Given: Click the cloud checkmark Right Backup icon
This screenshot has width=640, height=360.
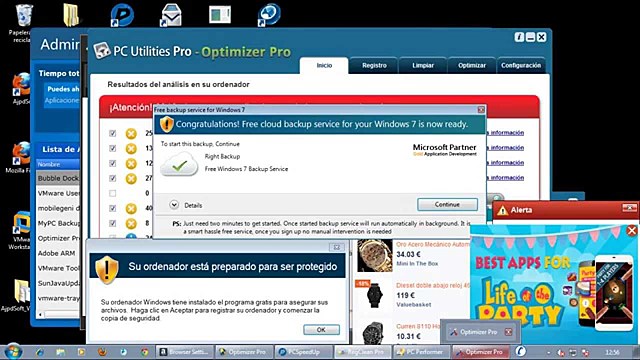Looking at the screenshot, I should click(x=179, y=164).
